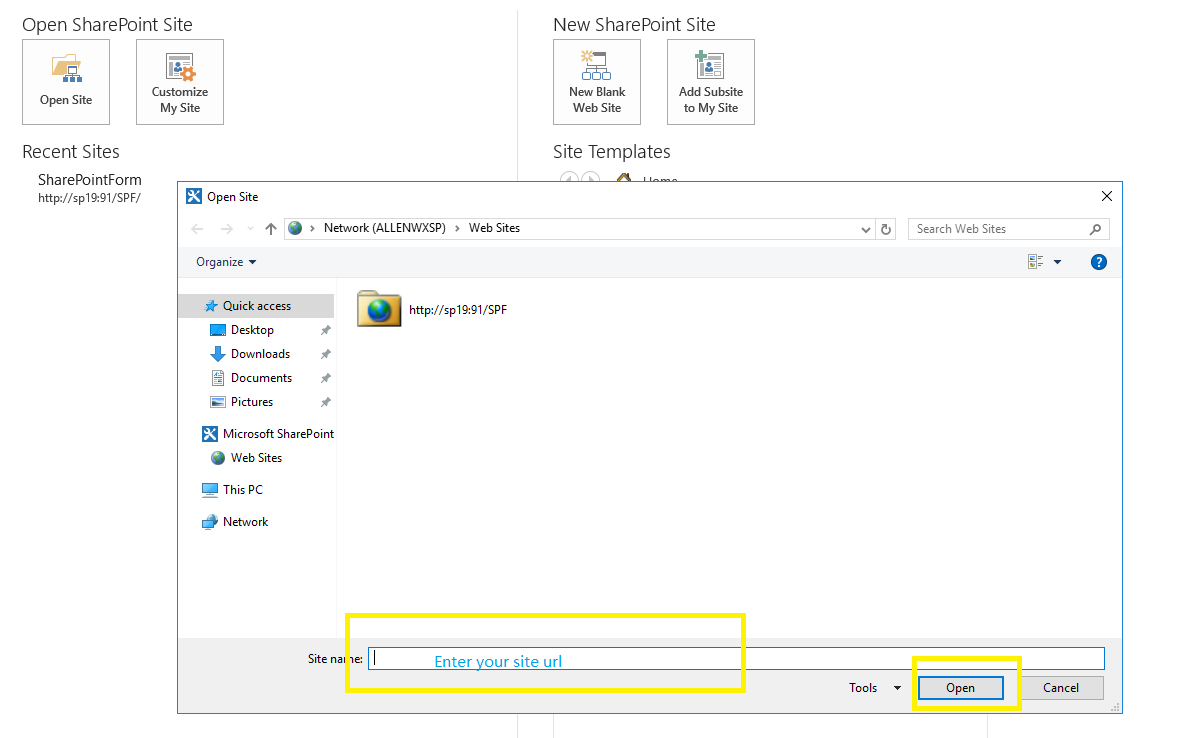Viewport: 1184px width, 738px height.
Task: Click the breadcrumb arrow after the globe icon
Action: 312,229
